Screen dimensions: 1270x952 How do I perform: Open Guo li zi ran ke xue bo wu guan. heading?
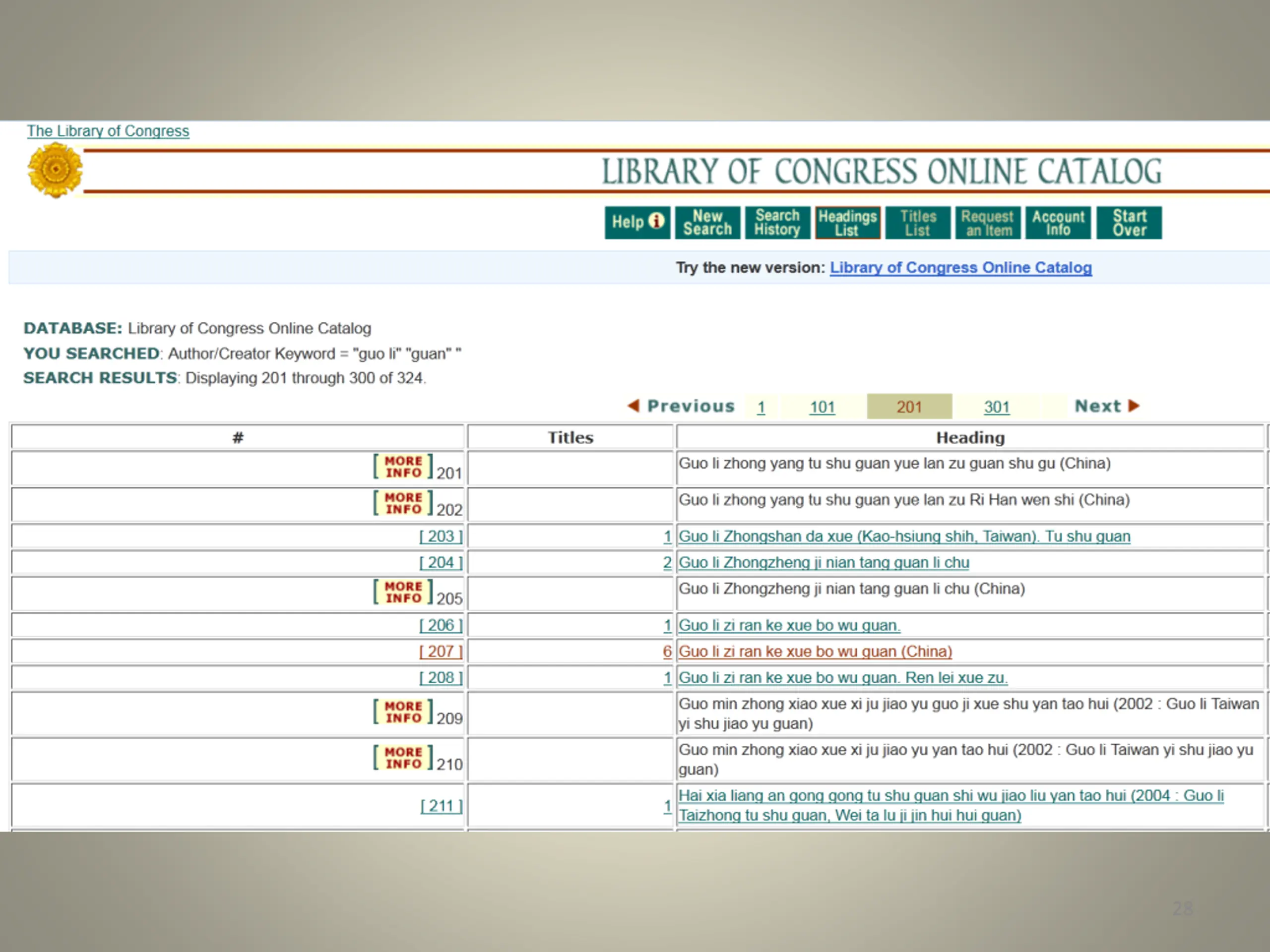789,625
